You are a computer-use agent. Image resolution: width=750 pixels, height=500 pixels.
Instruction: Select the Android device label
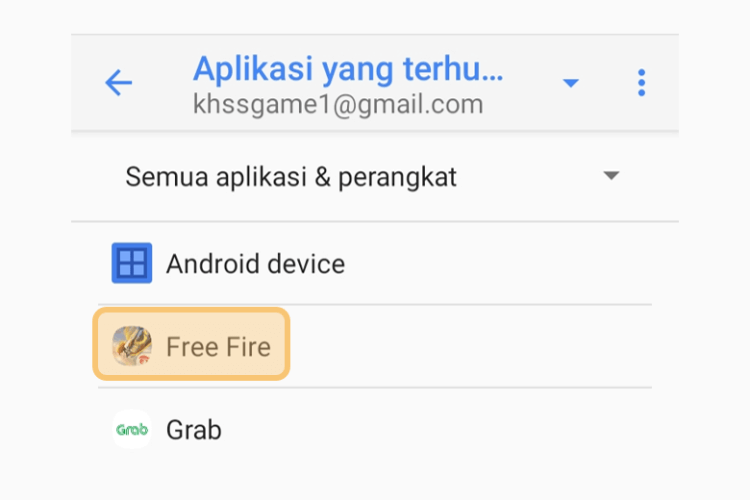tap(255, 264)
